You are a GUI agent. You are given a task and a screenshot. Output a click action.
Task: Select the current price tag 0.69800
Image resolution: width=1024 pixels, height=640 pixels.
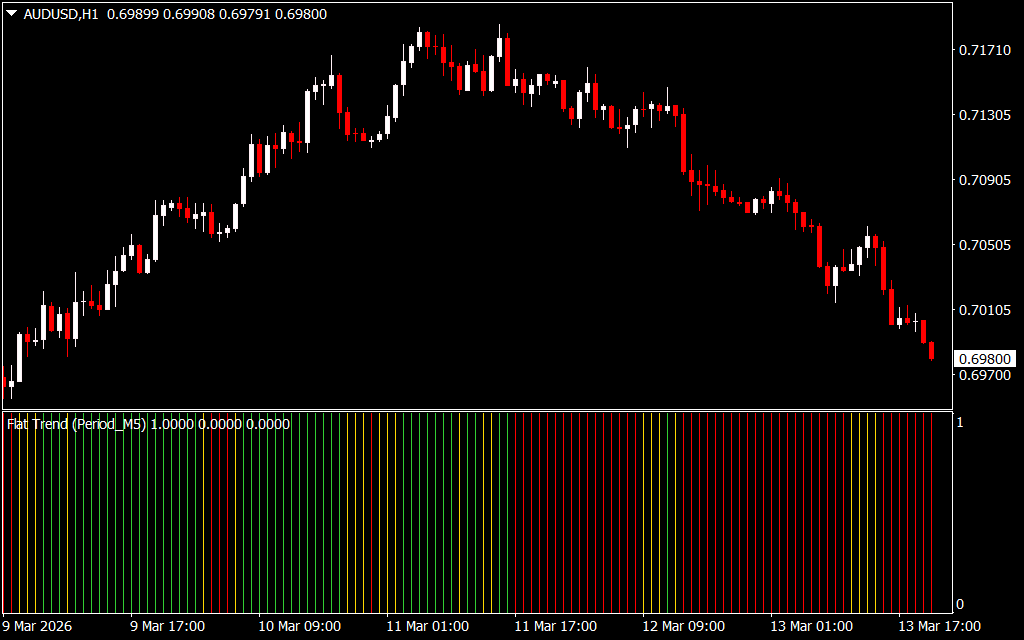click(984, 359)
